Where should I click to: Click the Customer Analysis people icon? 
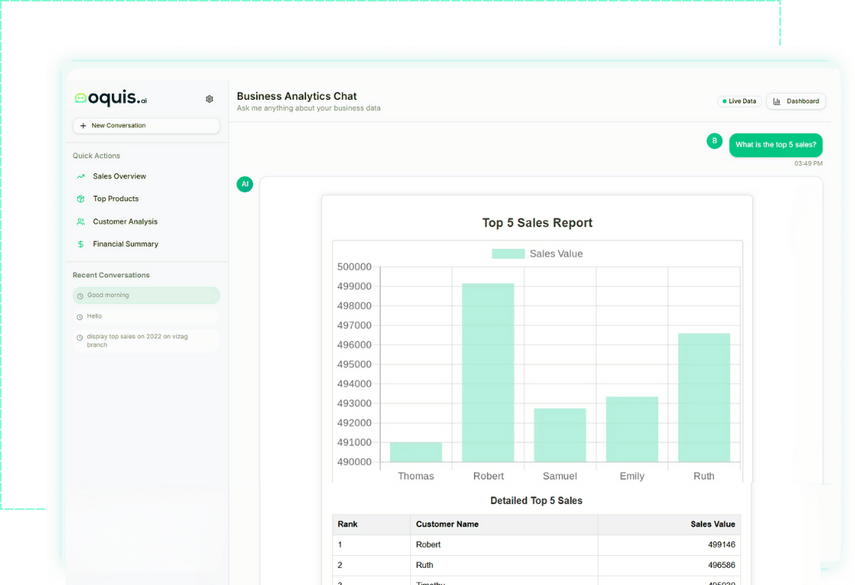81,222
